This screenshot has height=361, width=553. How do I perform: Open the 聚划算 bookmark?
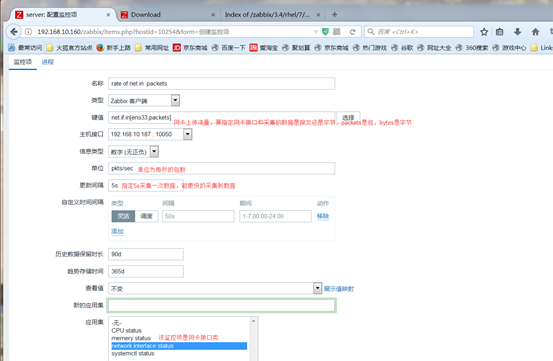coord(296,47)
